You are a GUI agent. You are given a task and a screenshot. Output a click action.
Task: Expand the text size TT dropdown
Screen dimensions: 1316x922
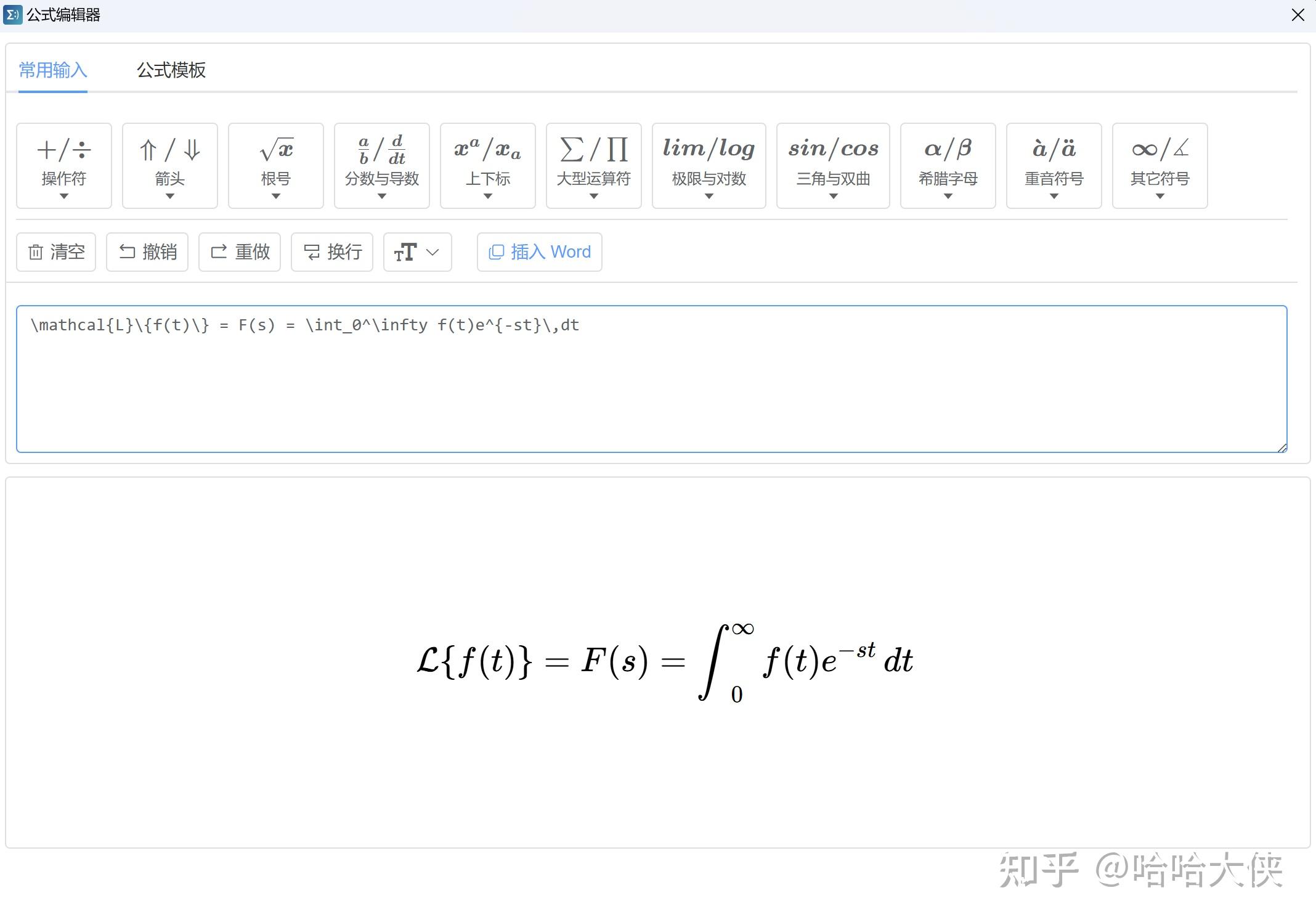pyautogui.click(x=418, y=252)
